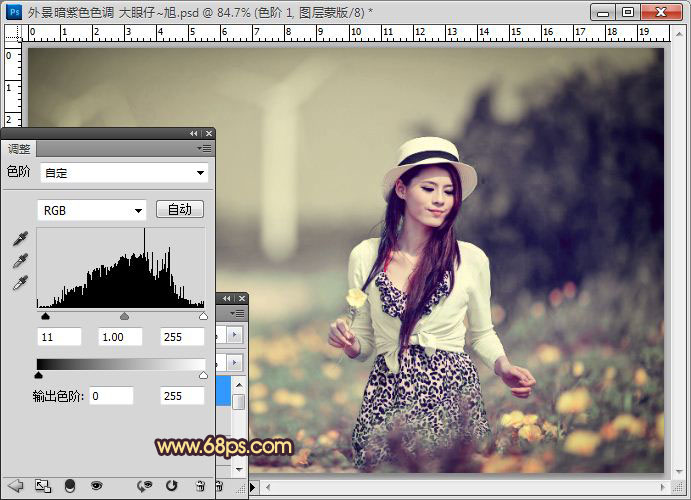Click the midtone gamma slider handle
The width and height of the screenshot is (691, 500).
(x=124, y=316)
